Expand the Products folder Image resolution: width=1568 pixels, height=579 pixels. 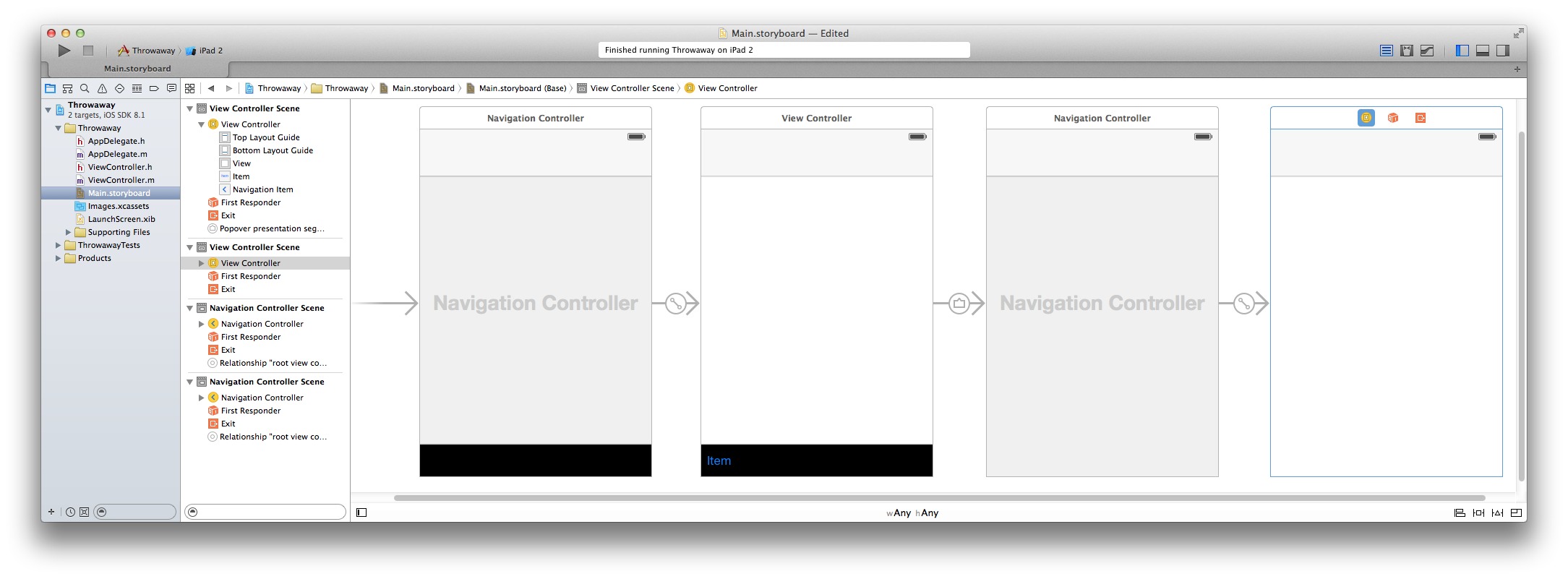click(x=59, y=258)
